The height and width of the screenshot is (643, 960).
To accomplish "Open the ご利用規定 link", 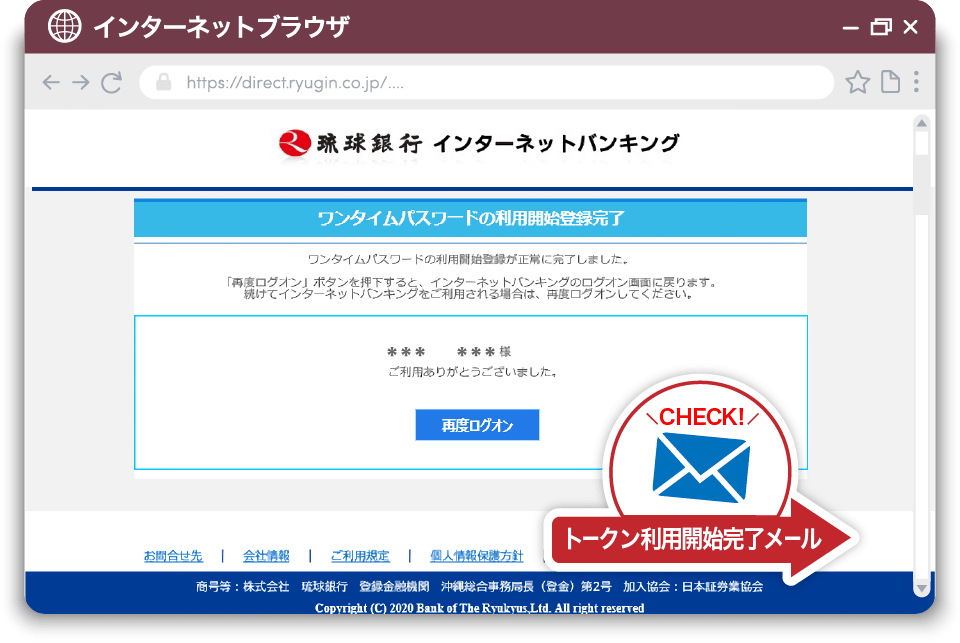I will point(360,556).
